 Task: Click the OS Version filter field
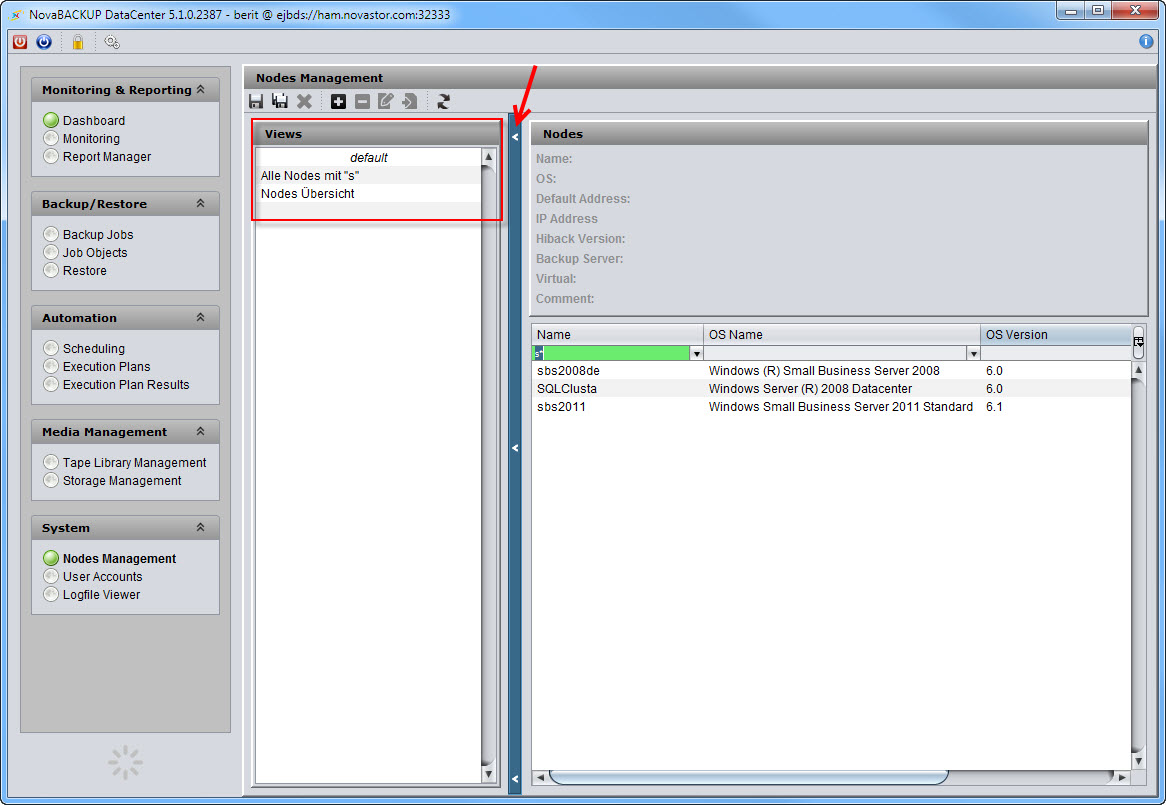pos(1056,354)
